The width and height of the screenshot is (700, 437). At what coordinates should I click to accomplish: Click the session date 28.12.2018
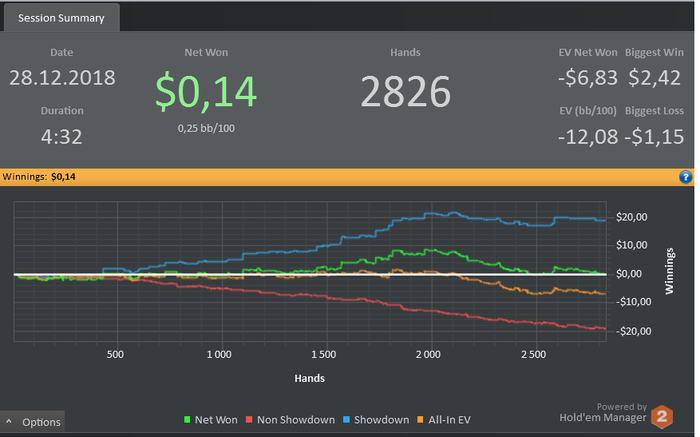pyautogui.click(x=62, y=78)
